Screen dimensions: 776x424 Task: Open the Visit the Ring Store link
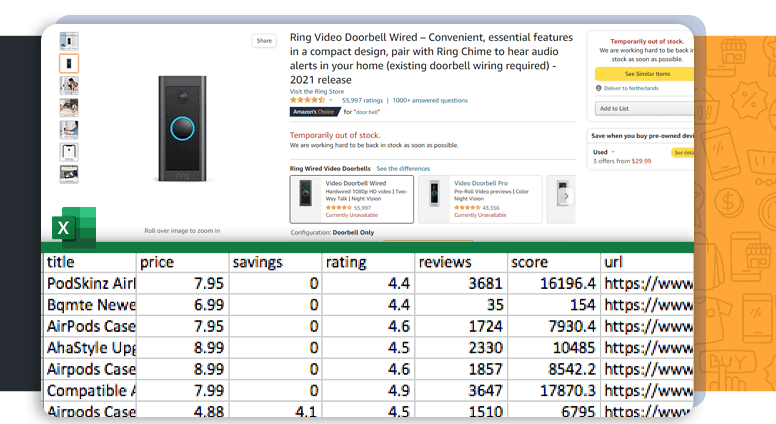(317, 92)
